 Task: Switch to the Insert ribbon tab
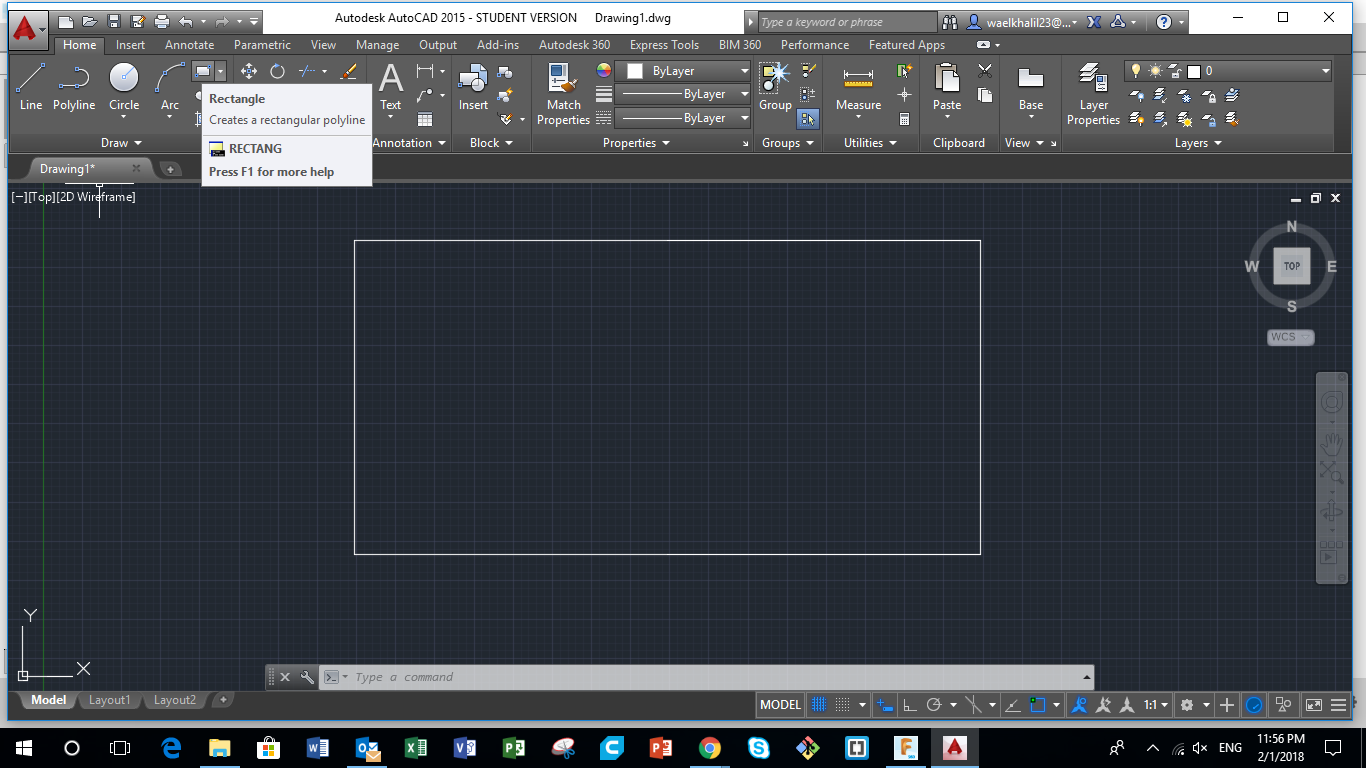tap(130, 45)
